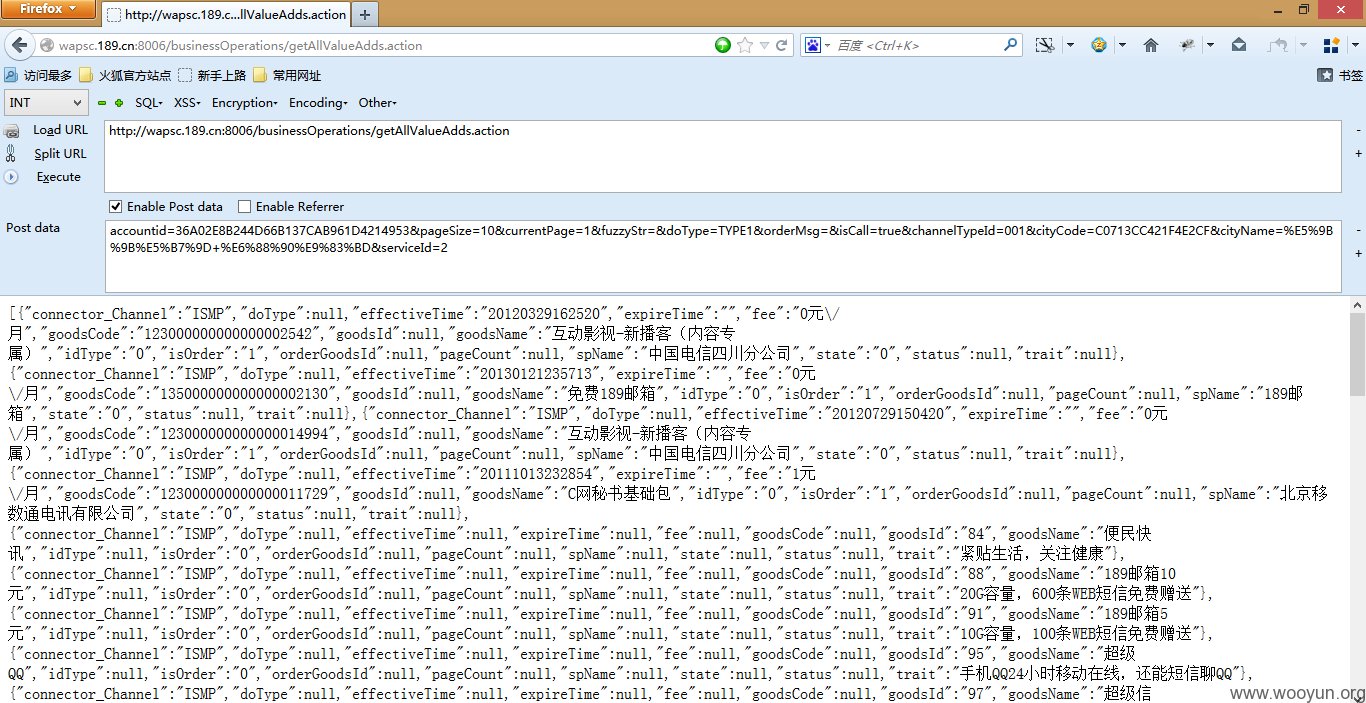Screen dimensions: 1366x703
Task: Open the 访问最多 bookmark
Action: tap(38, 75)
